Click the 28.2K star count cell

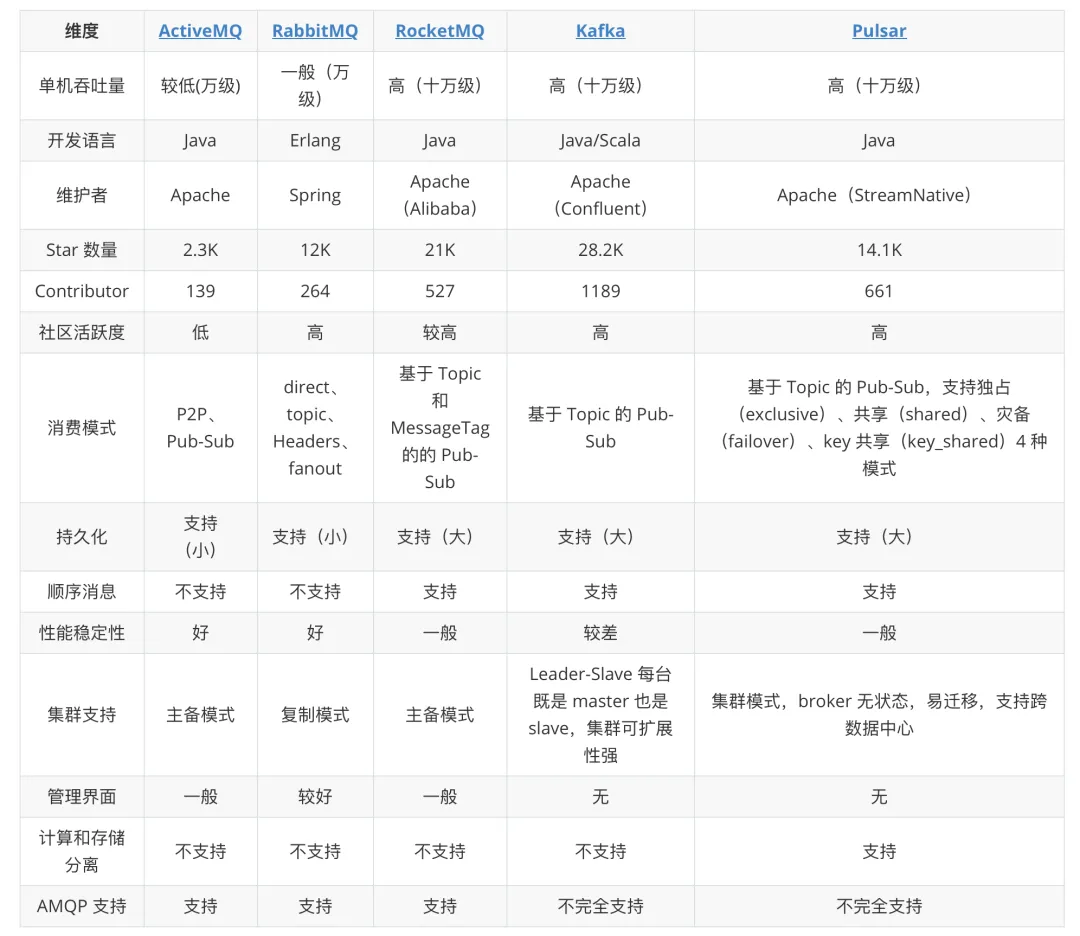click(x=600, y=250)
